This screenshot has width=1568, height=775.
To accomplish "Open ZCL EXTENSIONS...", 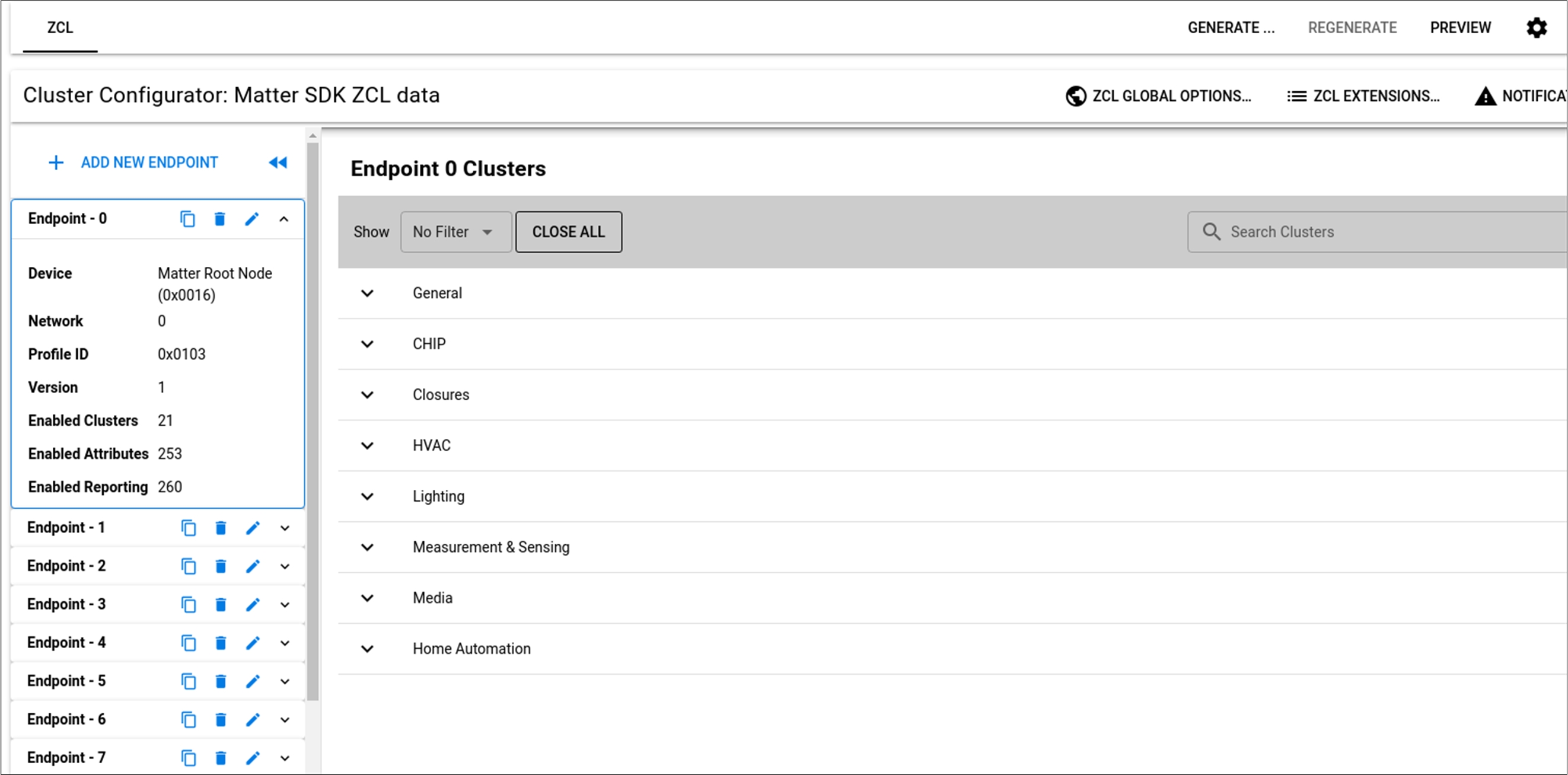I will click(1363, 96).
